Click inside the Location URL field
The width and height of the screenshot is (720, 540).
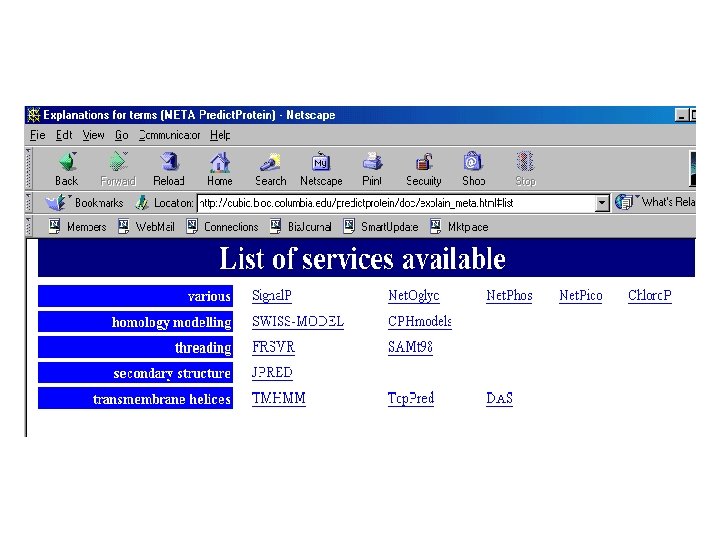[396, 202]
